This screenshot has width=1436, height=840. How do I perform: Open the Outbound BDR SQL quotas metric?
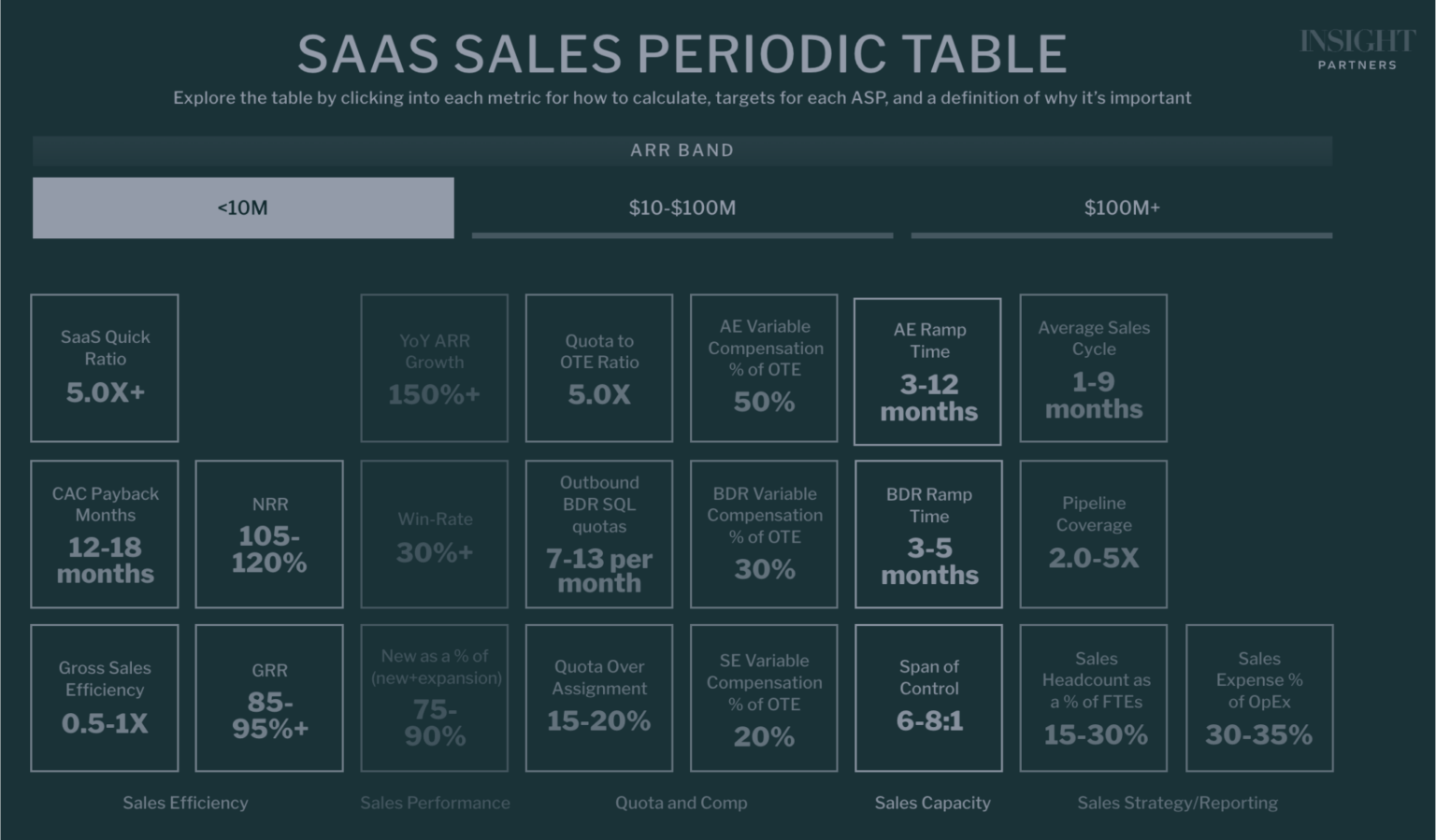598,534
